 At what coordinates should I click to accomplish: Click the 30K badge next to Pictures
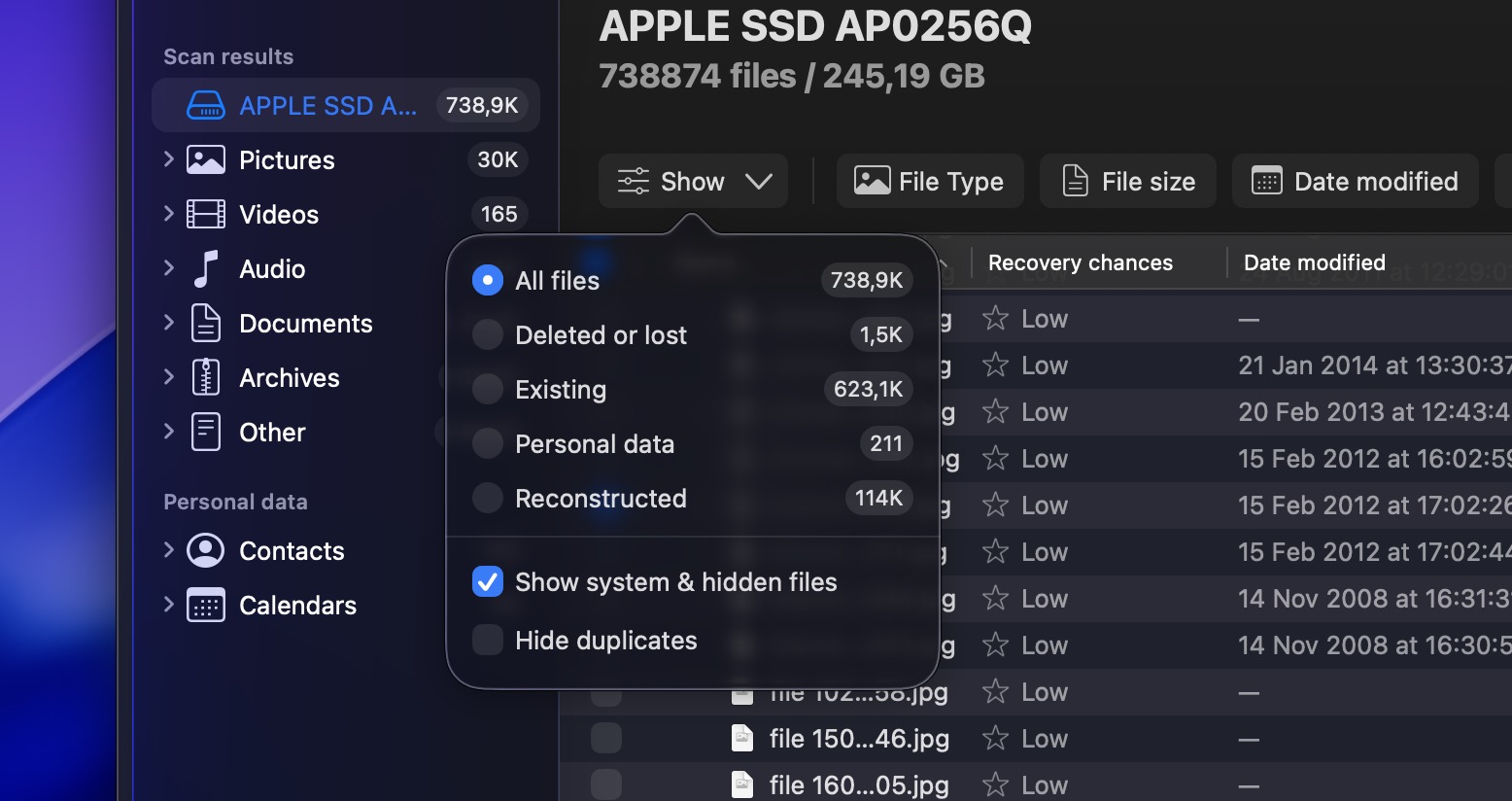click(498, 159)
